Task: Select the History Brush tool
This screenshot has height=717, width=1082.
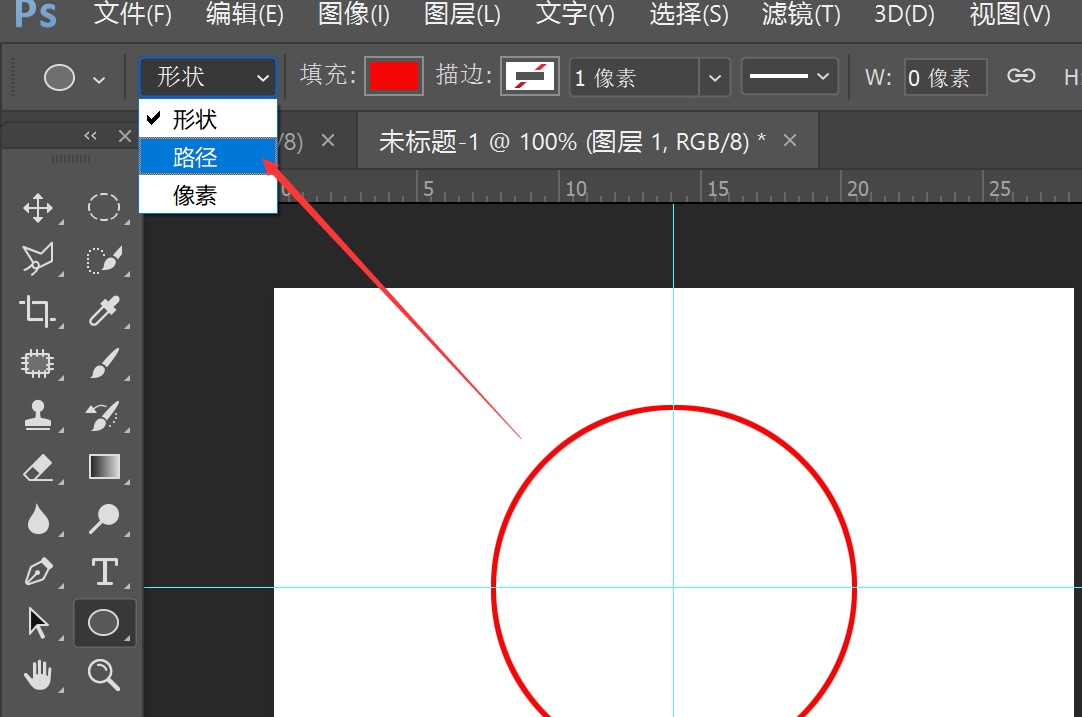Action: click(104, 415)
